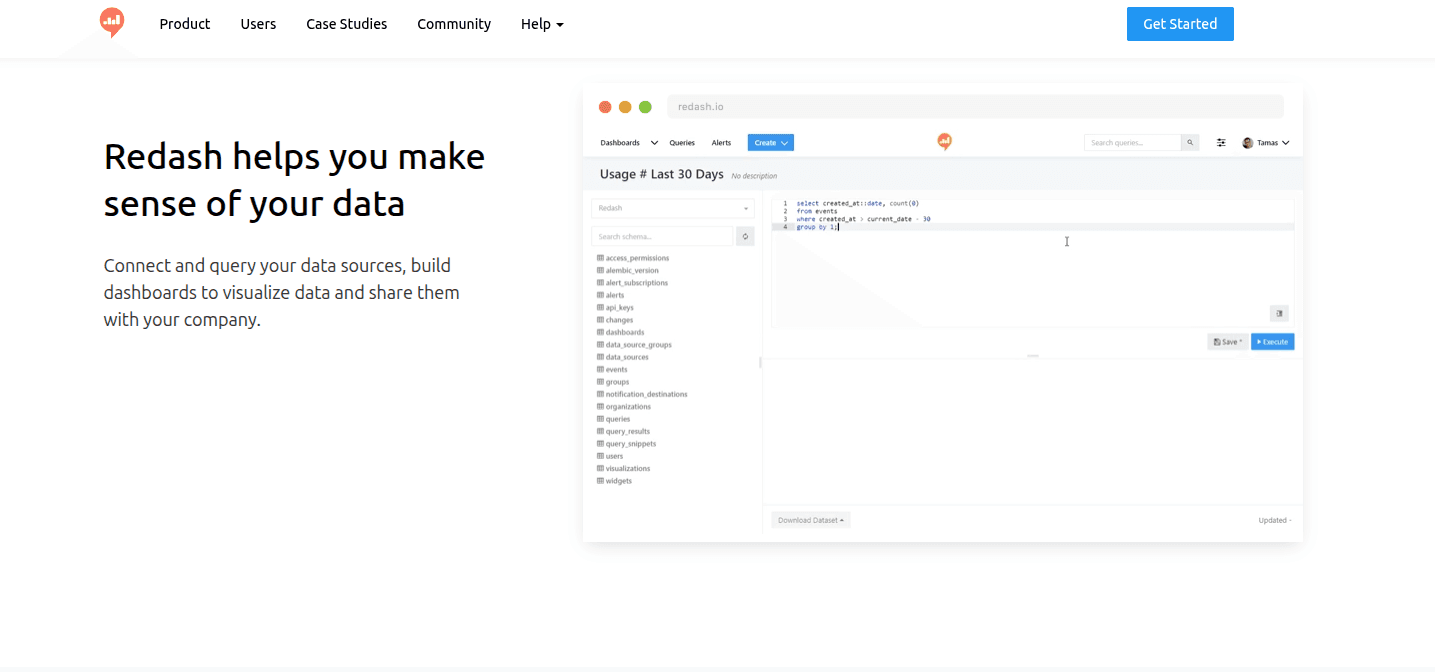The image size is (1435, 672).
Task: Click the Search queries input field
Action: [x=1132, y=143]
